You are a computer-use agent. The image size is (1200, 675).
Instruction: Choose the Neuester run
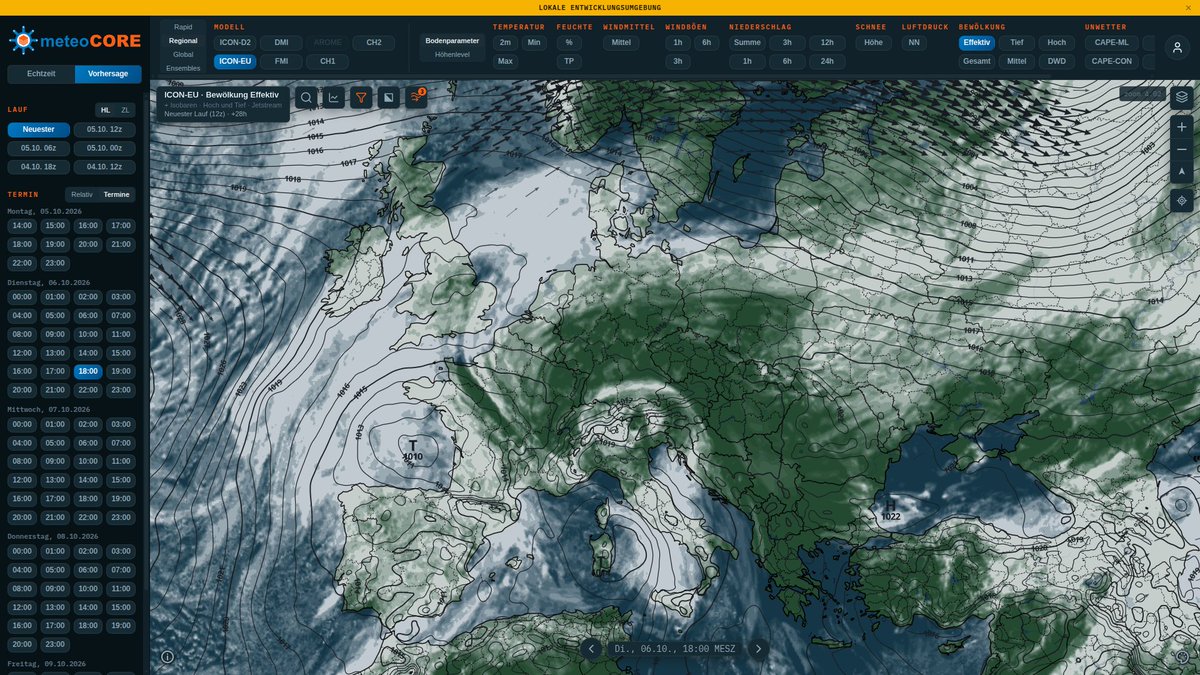point(38,129)
